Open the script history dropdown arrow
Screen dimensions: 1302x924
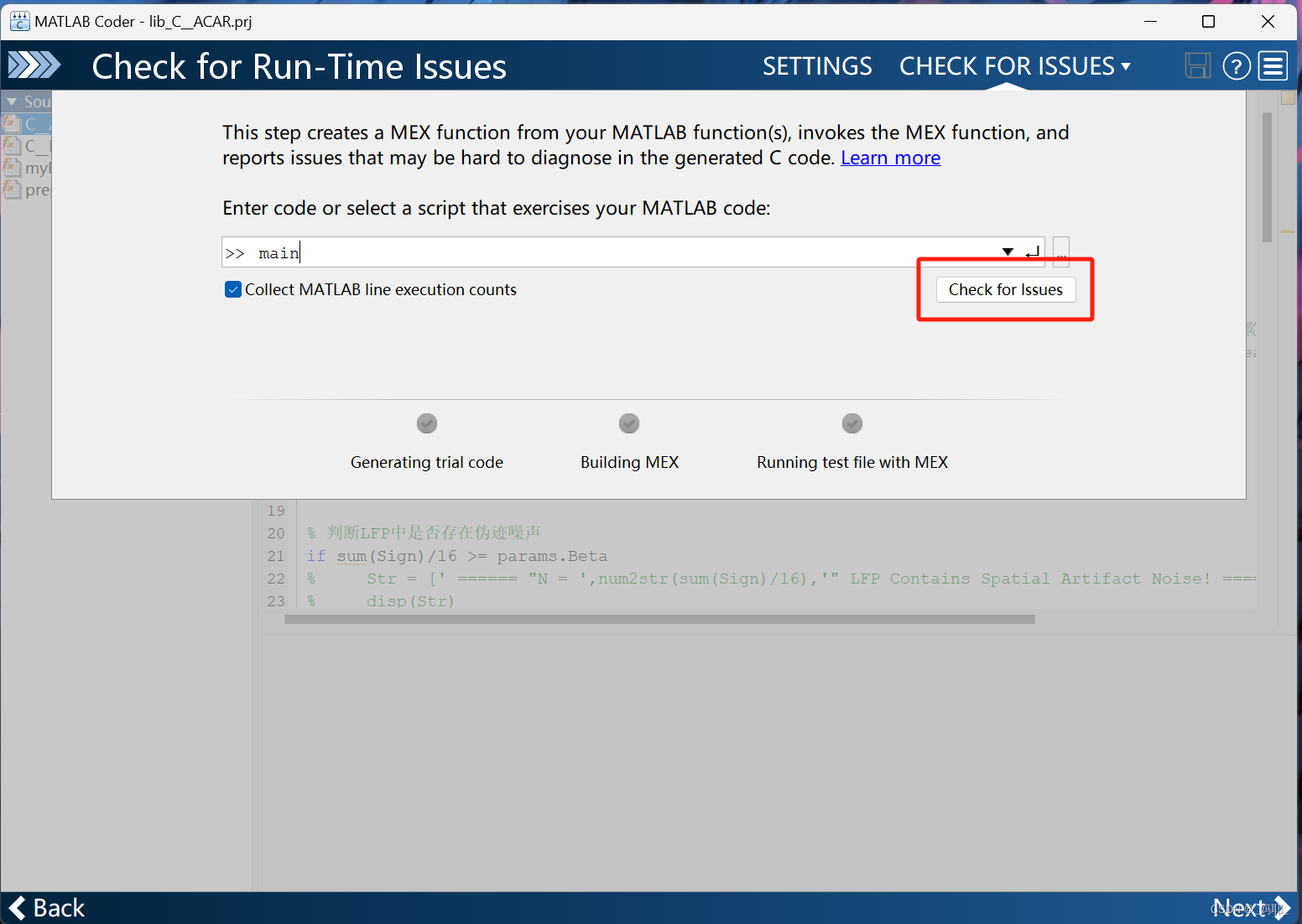(x=1008, y=252)
